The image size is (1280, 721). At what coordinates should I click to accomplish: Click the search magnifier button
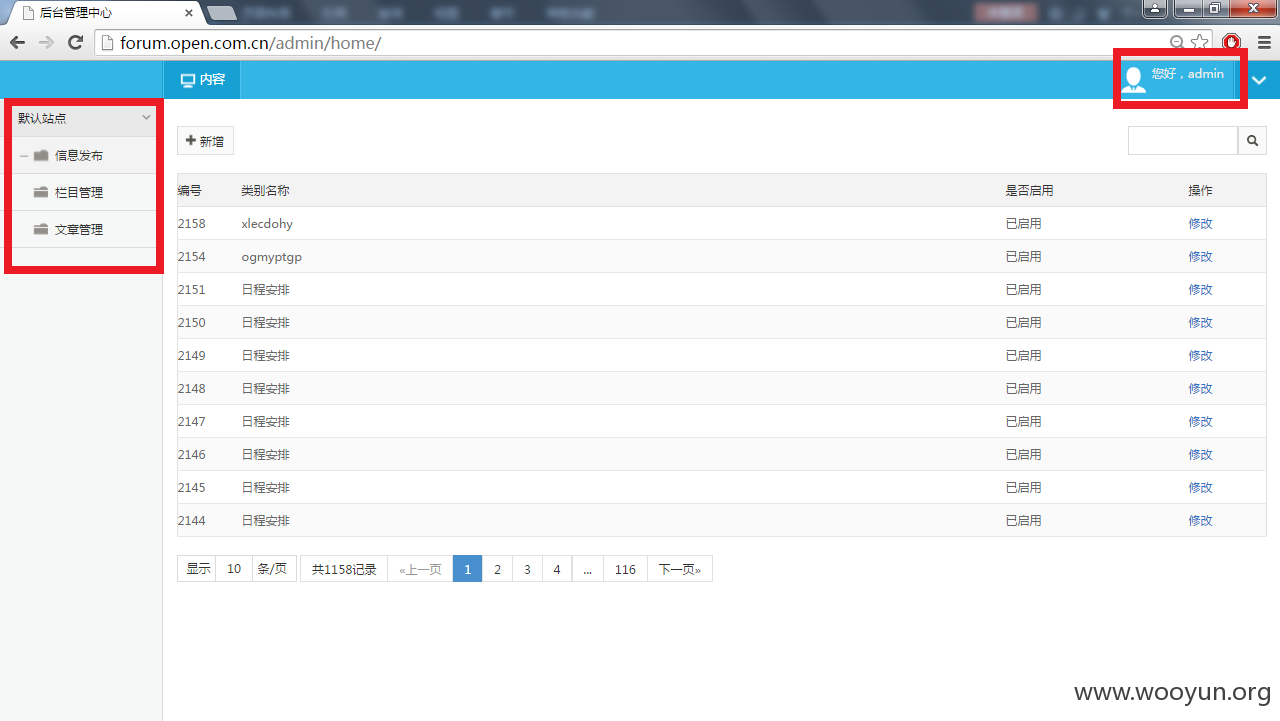click(x=1252, y=141)
